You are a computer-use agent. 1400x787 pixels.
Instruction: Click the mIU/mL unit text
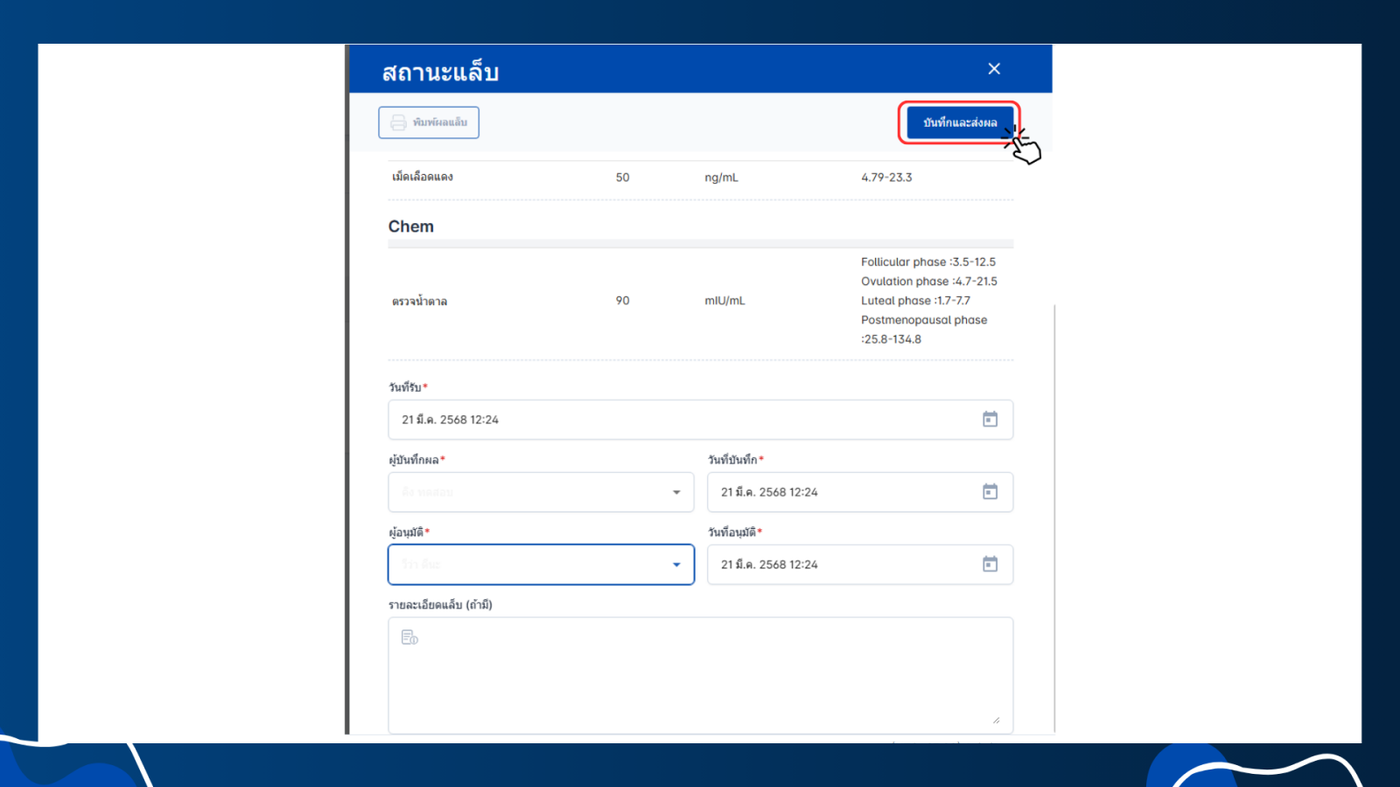pos(725,301)
